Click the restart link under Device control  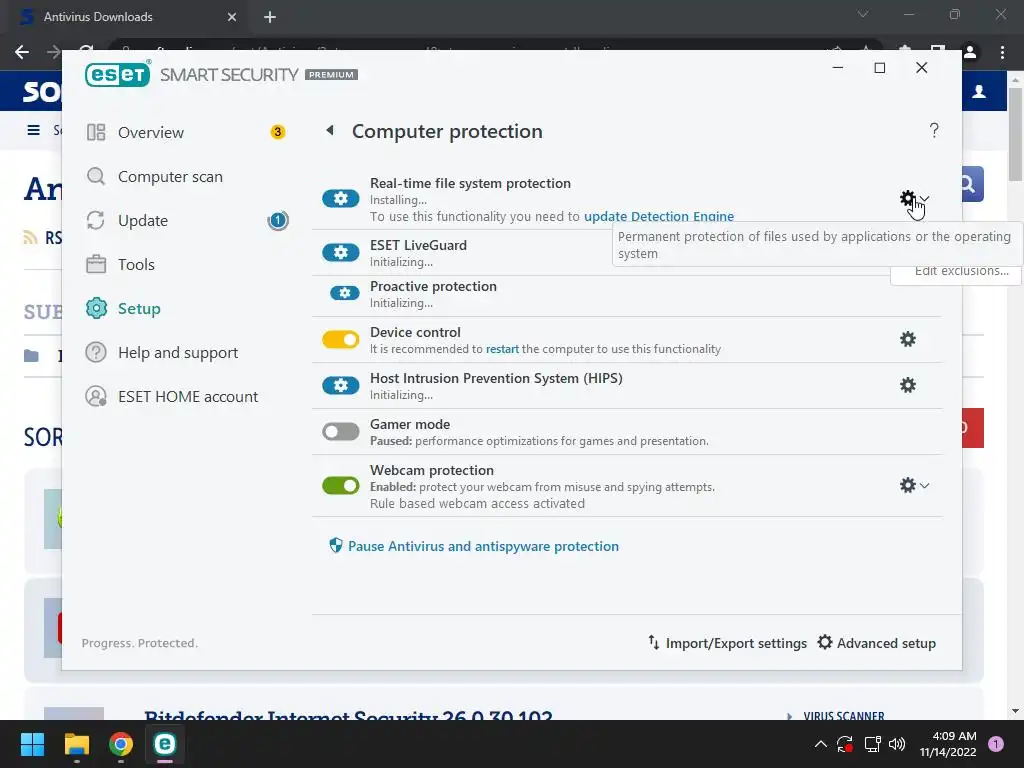point(502,349)
